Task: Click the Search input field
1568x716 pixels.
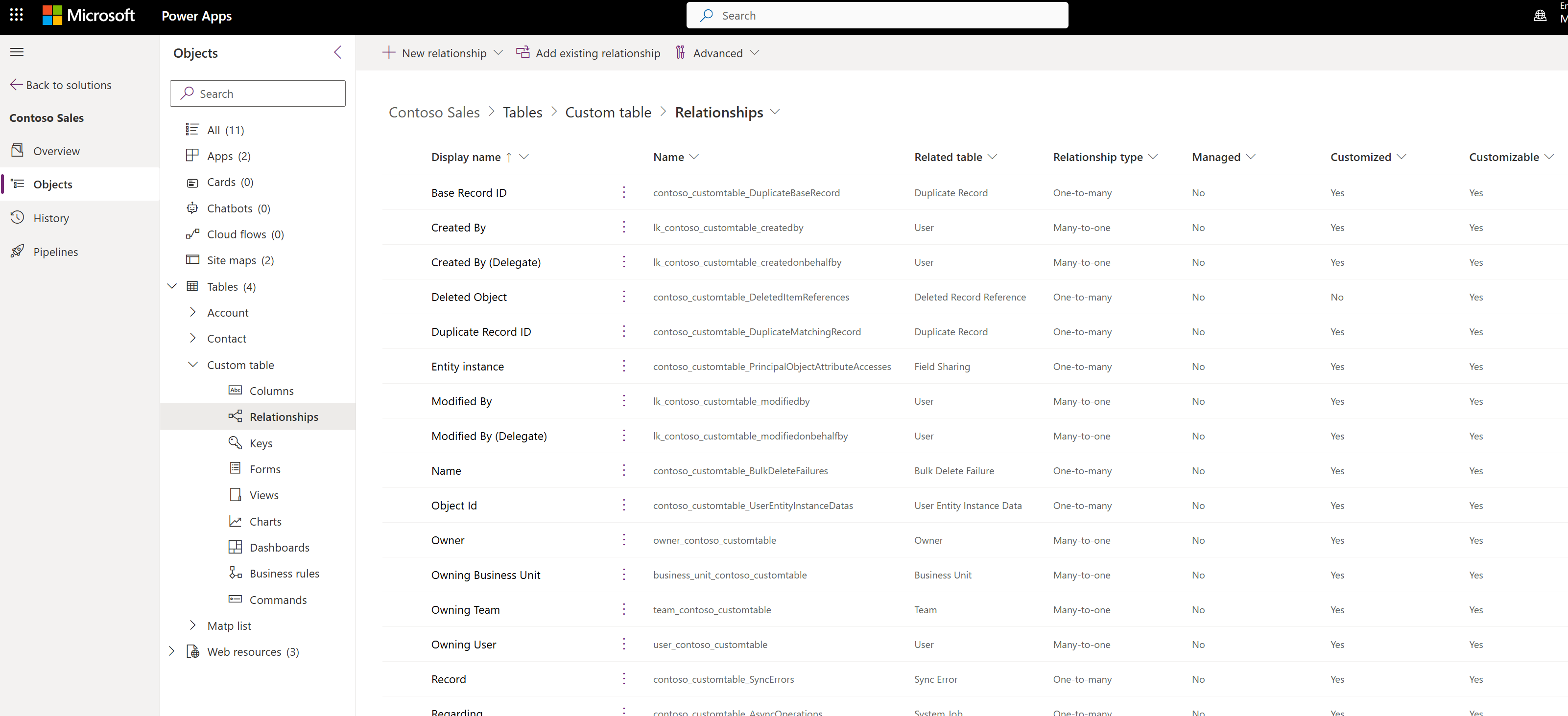Action: [x=258, y=94]
